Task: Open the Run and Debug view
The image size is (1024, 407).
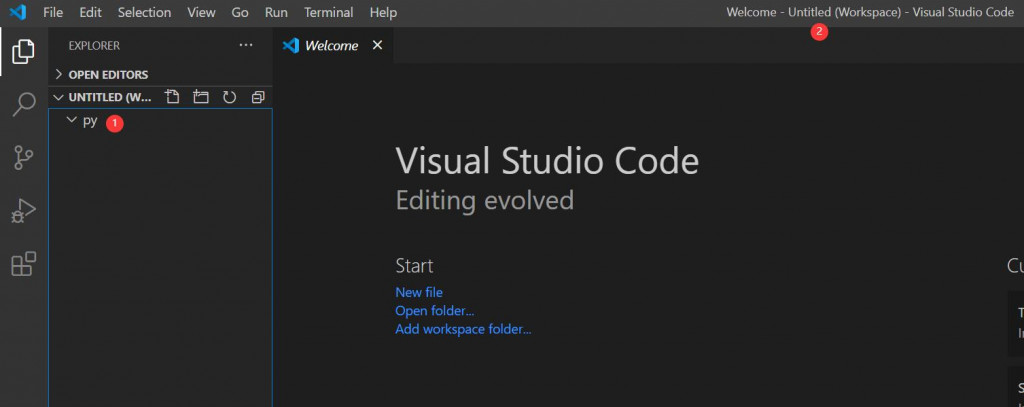Action: 24,211
